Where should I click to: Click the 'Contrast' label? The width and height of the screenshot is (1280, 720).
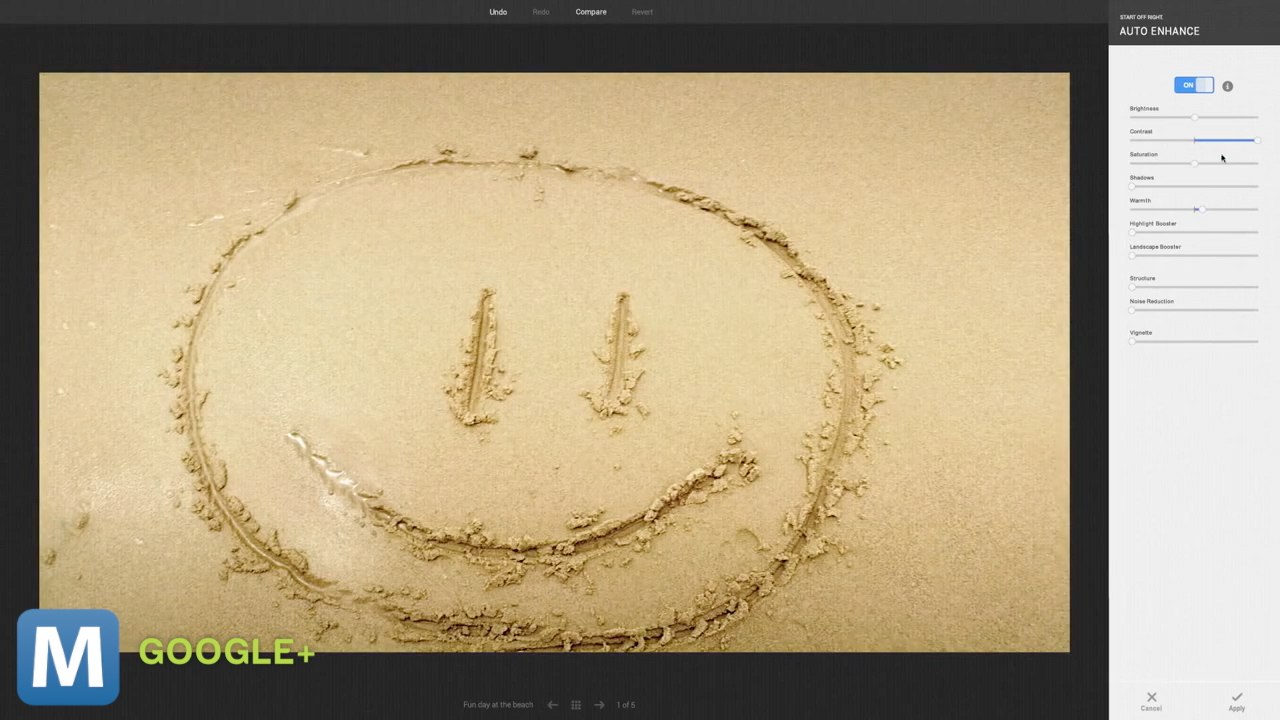click(x=1141, y=131)
